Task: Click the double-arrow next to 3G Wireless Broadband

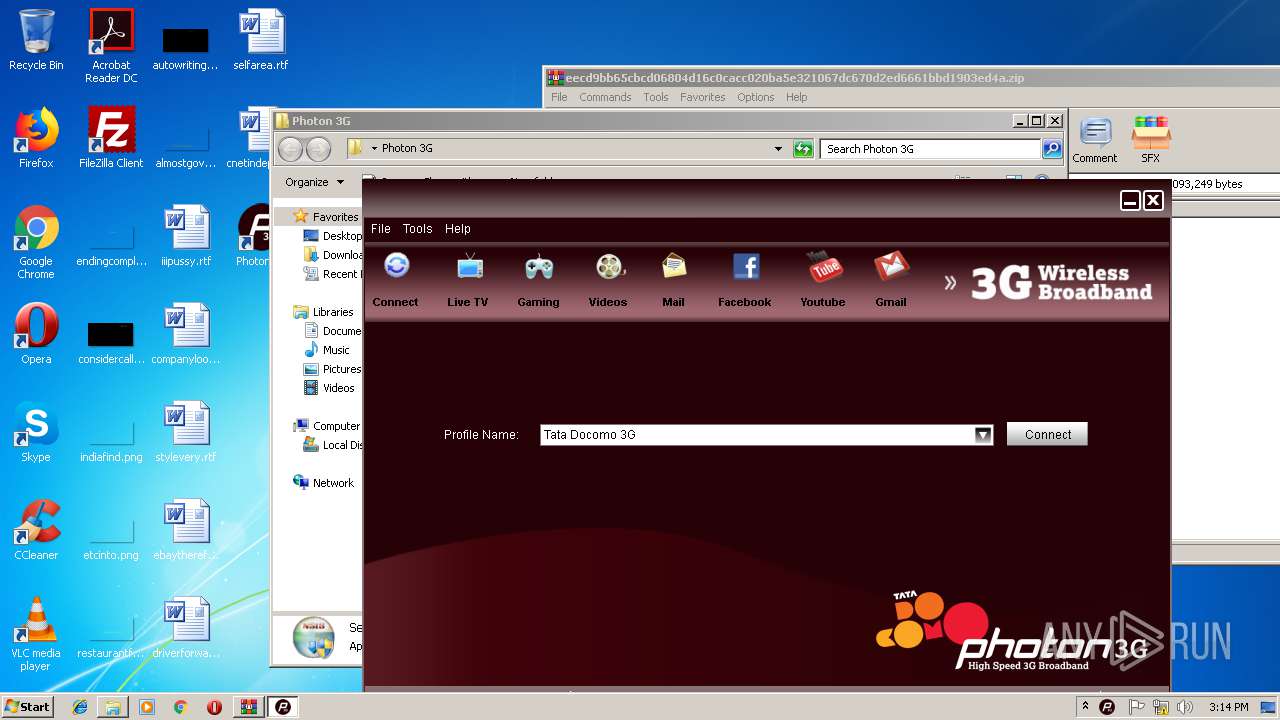Action: 950,283
